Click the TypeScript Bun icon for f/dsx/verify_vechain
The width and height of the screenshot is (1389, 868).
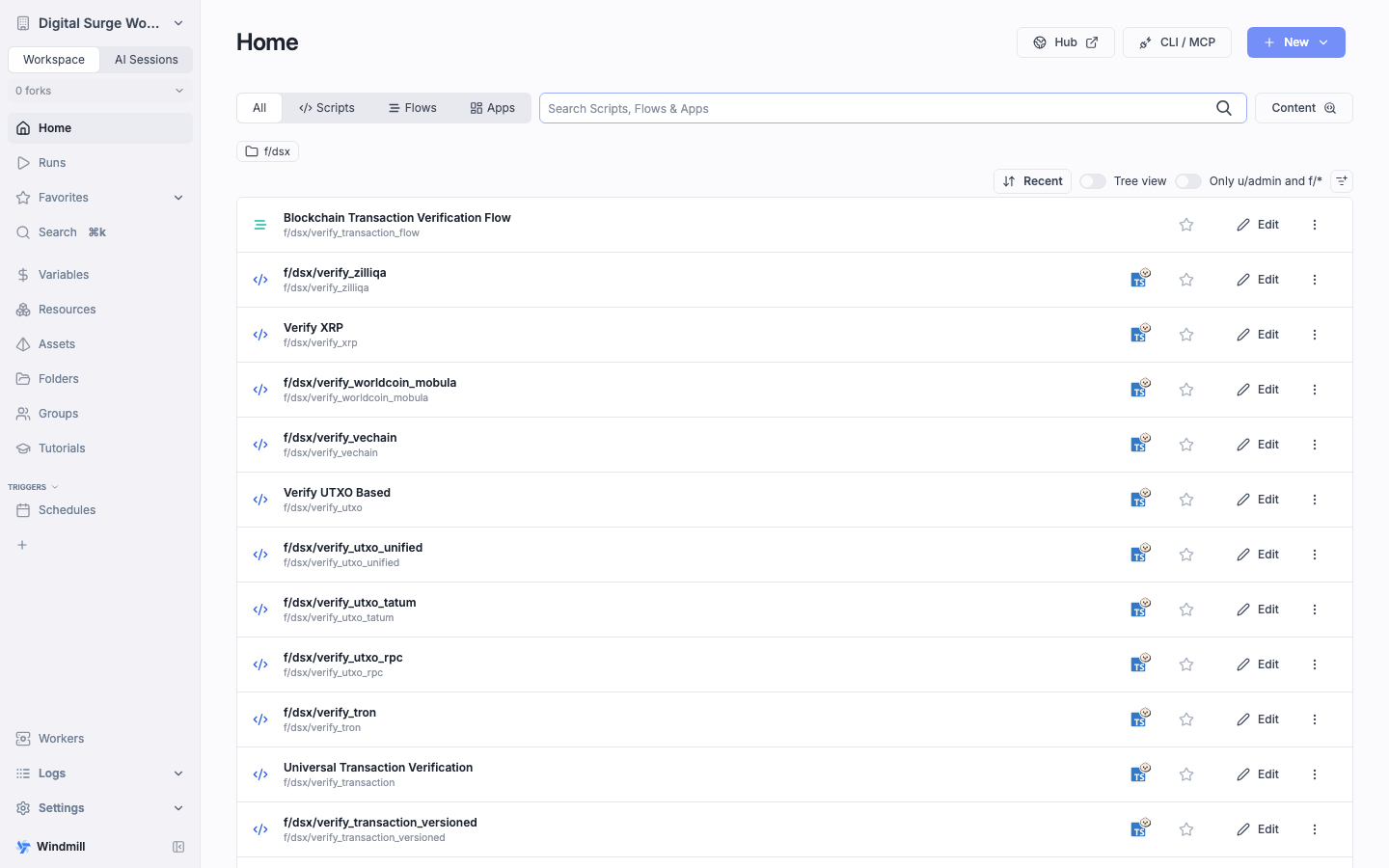click(x=1140, y=445)
